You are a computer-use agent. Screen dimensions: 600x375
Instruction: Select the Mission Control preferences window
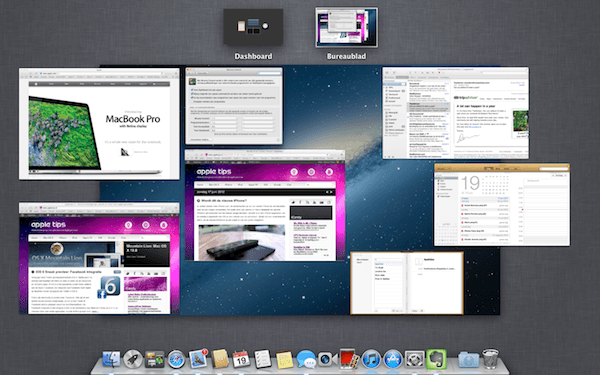click(x=234, y=106)
